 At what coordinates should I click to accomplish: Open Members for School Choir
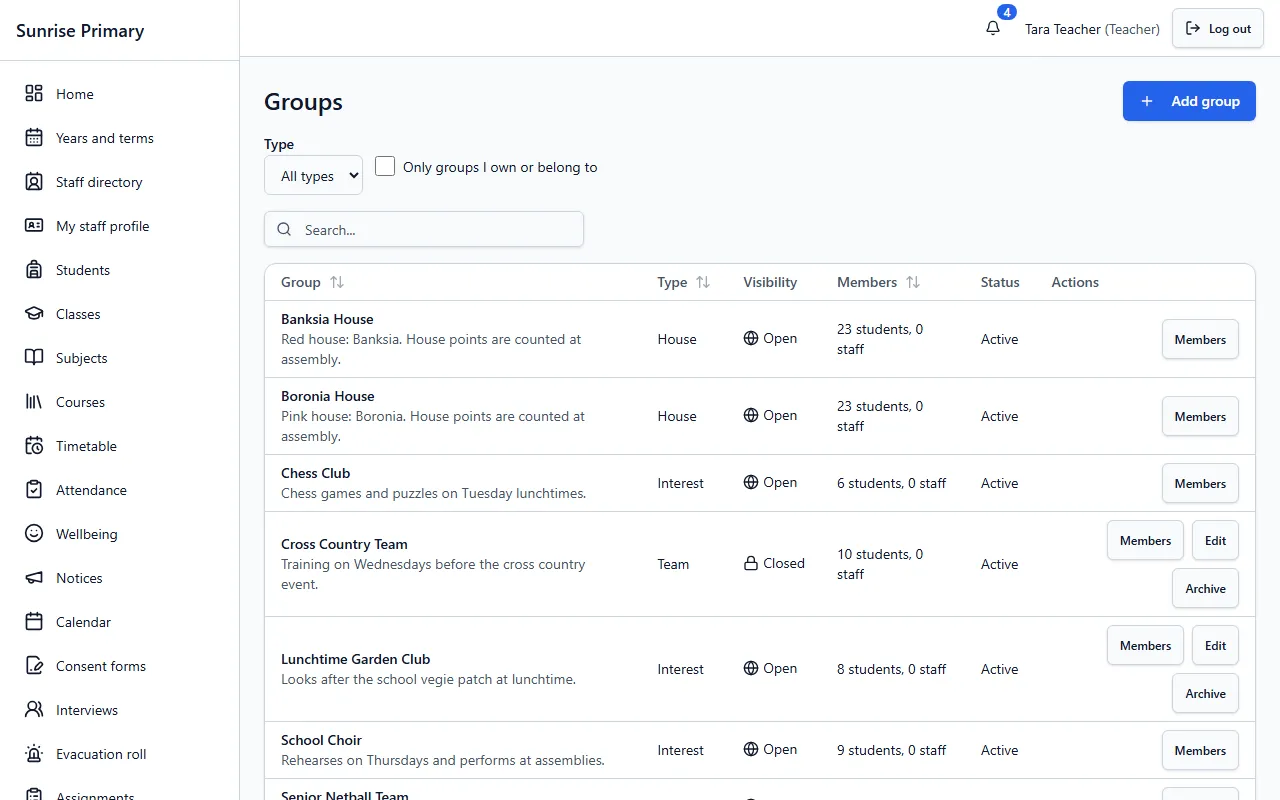(x=1200, y=750)
